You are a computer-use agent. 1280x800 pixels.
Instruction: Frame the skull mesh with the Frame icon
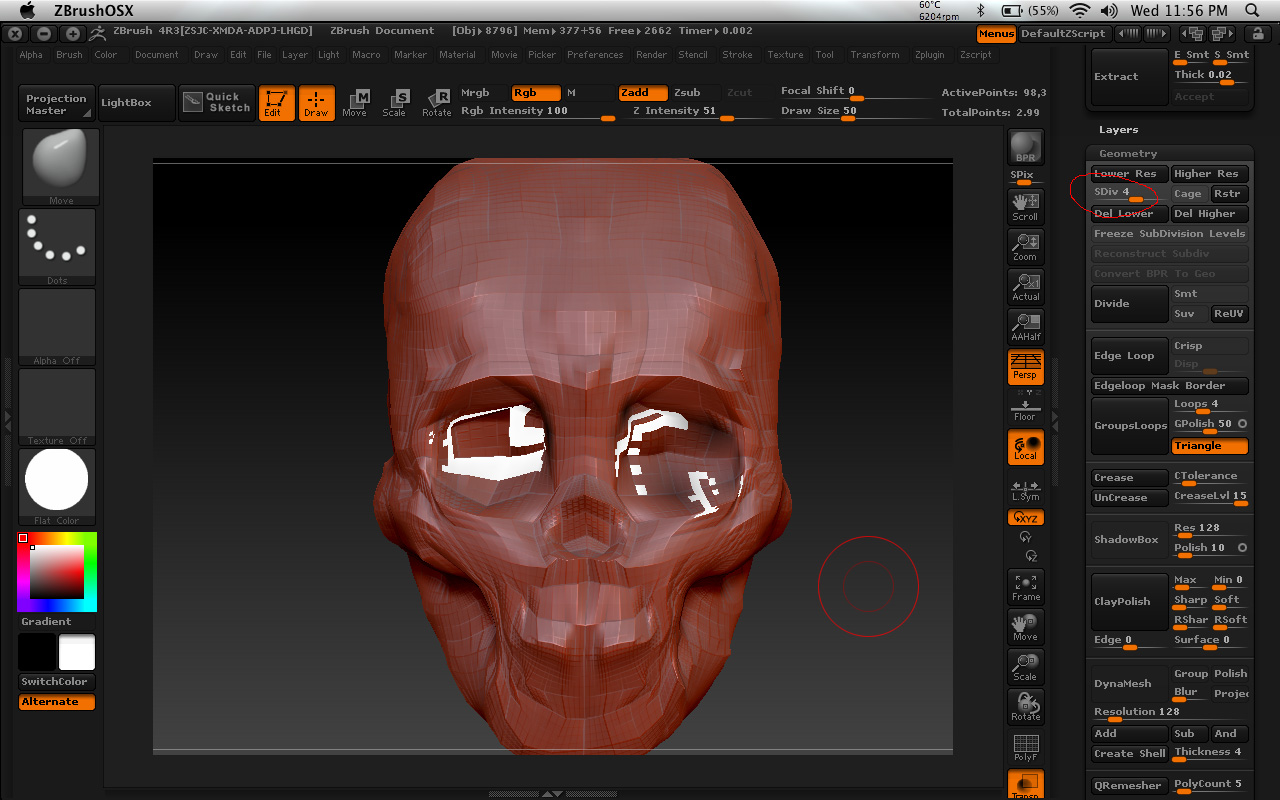point(1026,587)
